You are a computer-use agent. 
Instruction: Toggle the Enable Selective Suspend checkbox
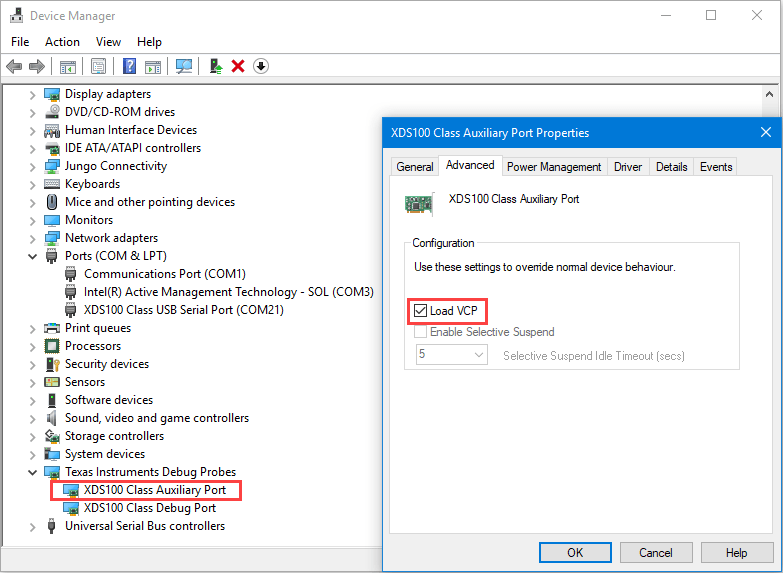[x=420, y=332]
